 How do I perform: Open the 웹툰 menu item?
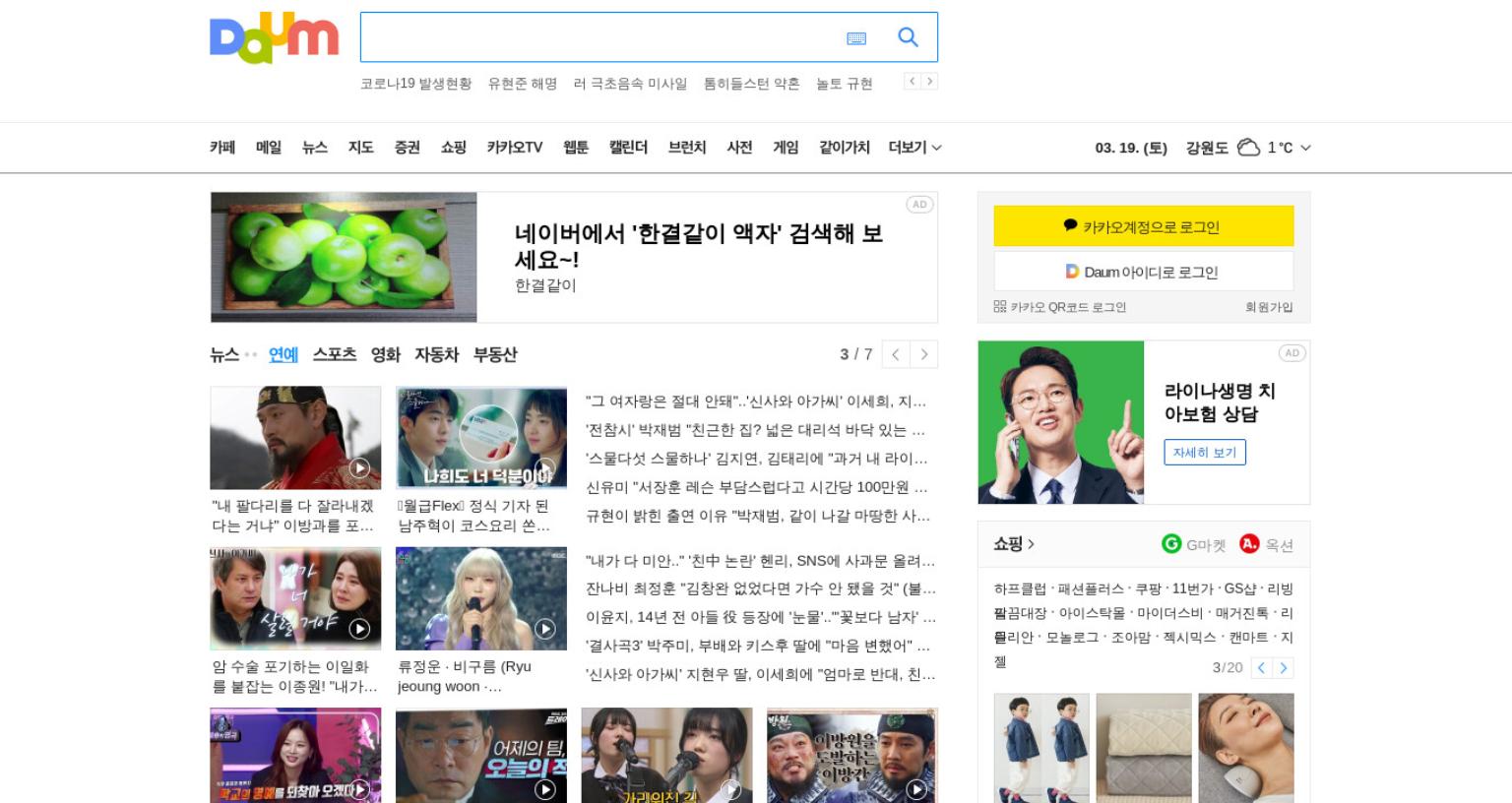coord(576,148)
